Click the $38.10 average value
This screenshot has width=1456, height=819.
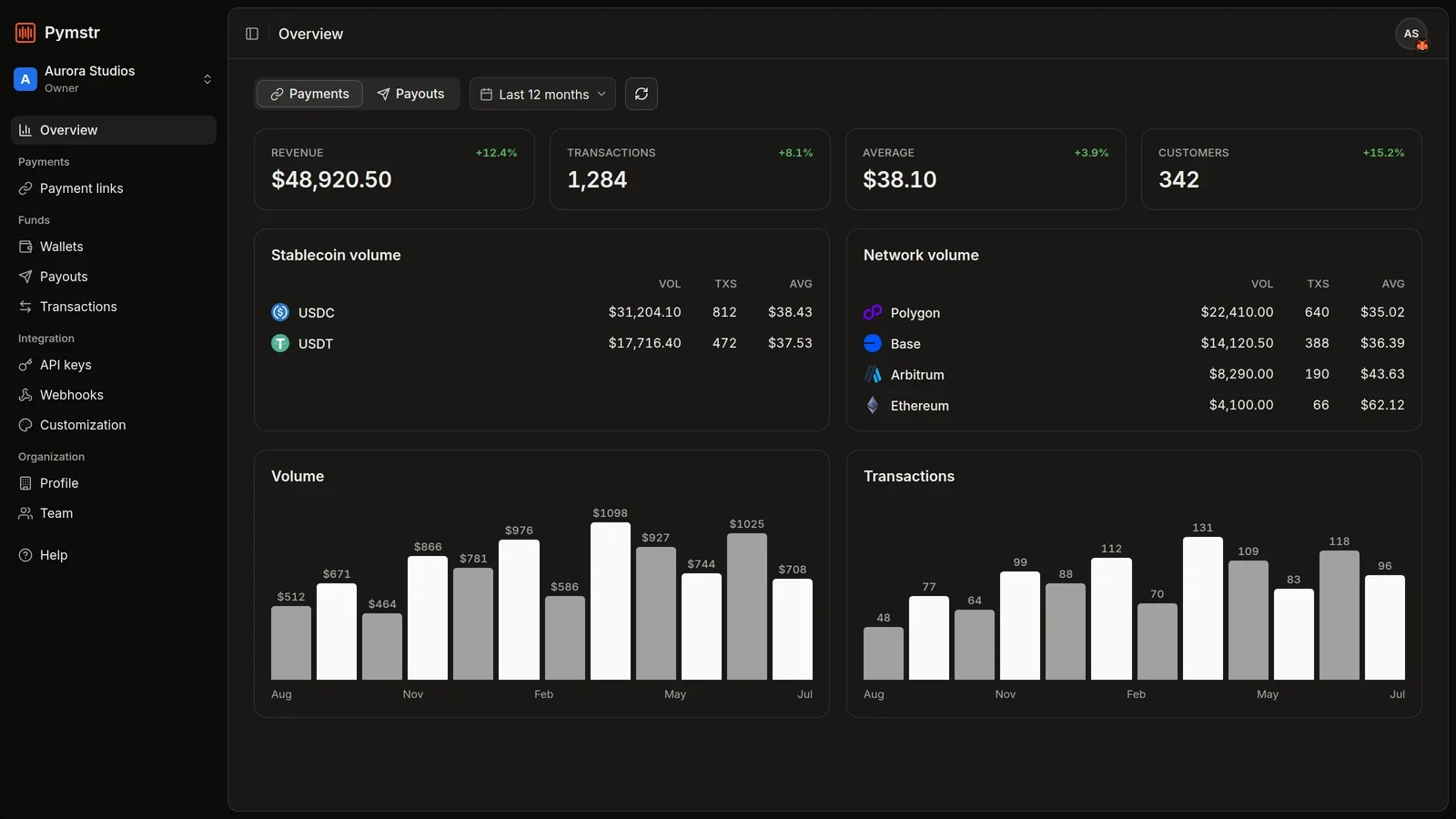[x=900, y=180]
